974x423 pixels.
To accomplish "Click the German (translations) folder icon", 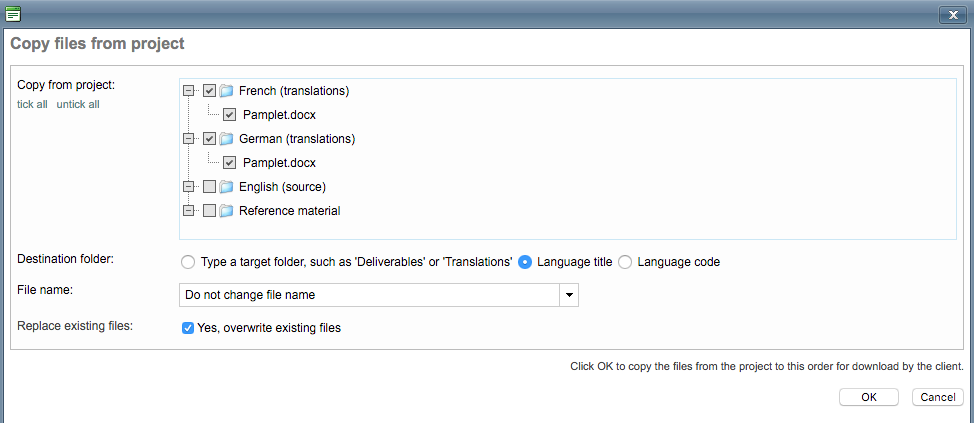I will tap(226, 139).
